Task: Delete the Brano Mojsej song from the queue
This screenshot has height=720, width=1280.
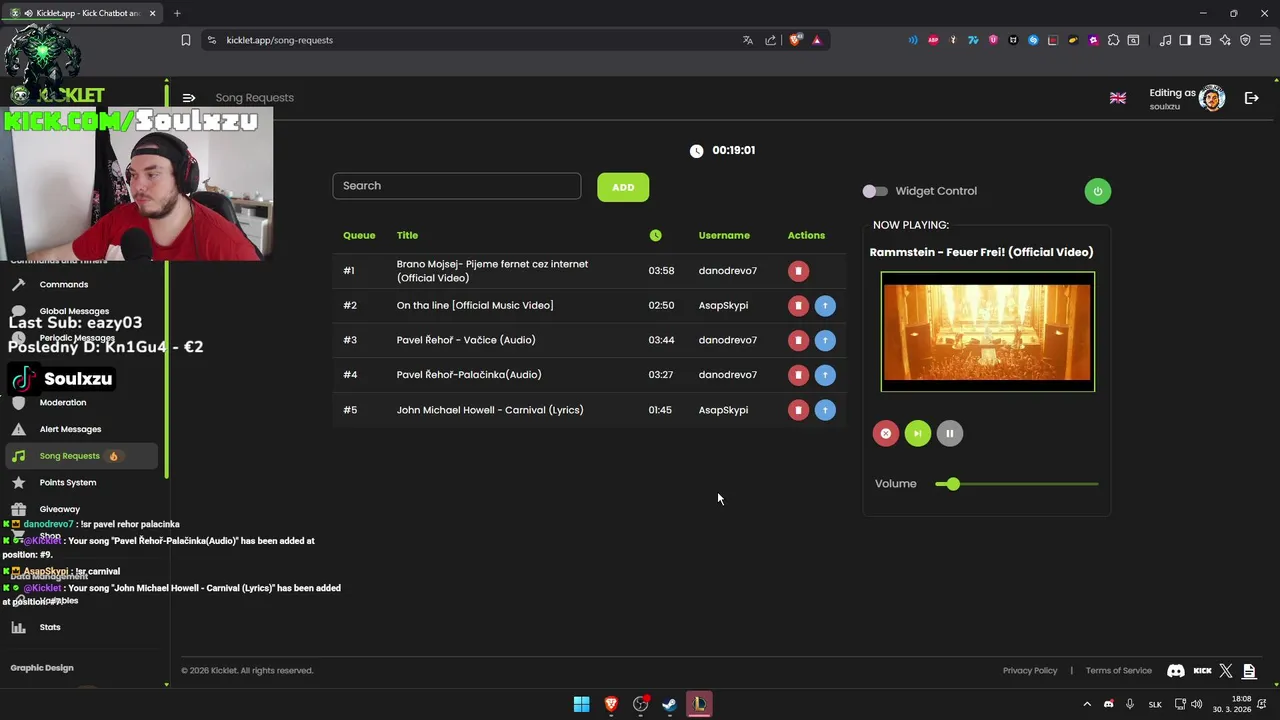Action: coord(798,271)
